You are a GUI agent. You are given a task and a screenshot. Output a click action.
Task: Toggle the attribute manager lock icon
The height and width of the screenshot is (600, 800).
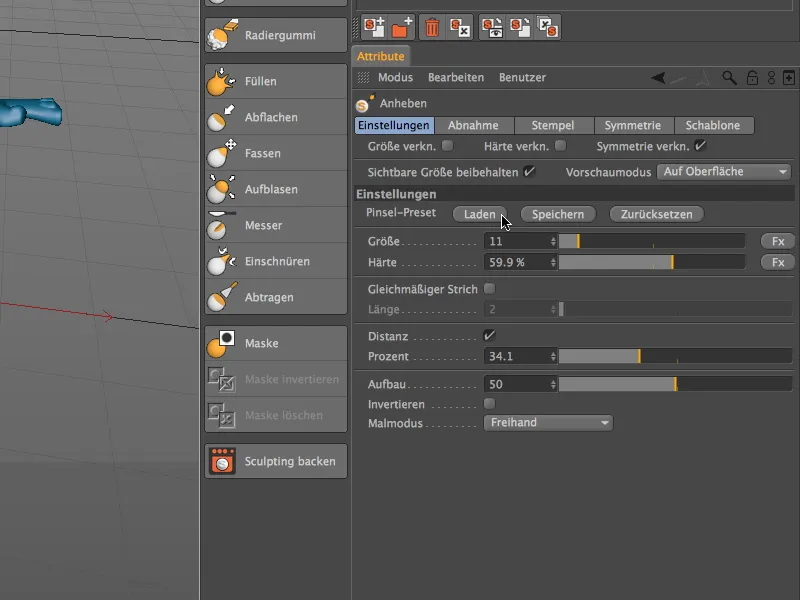[753, 78]
